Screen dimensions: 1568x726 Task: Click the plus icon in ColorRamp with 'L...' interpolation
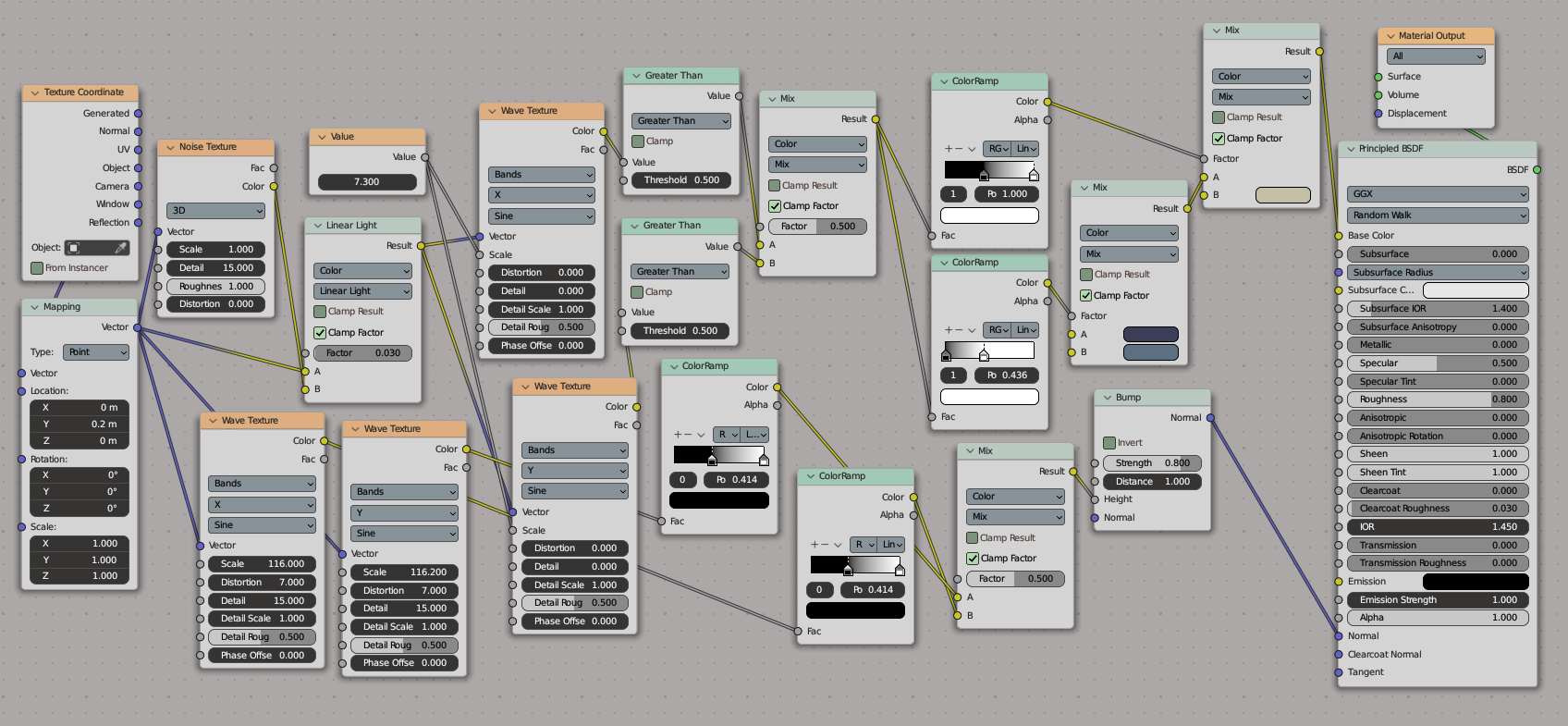tap(679, 434)
